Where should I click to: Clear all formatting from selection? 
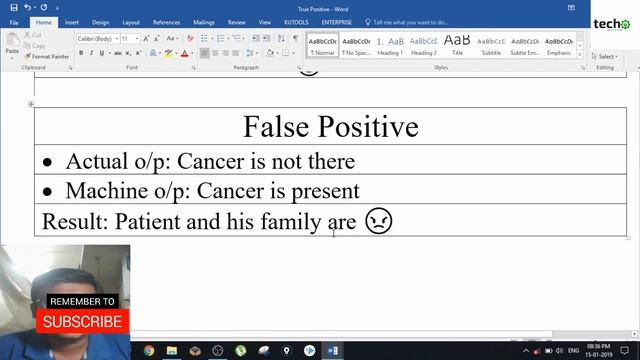click(190, 39)
